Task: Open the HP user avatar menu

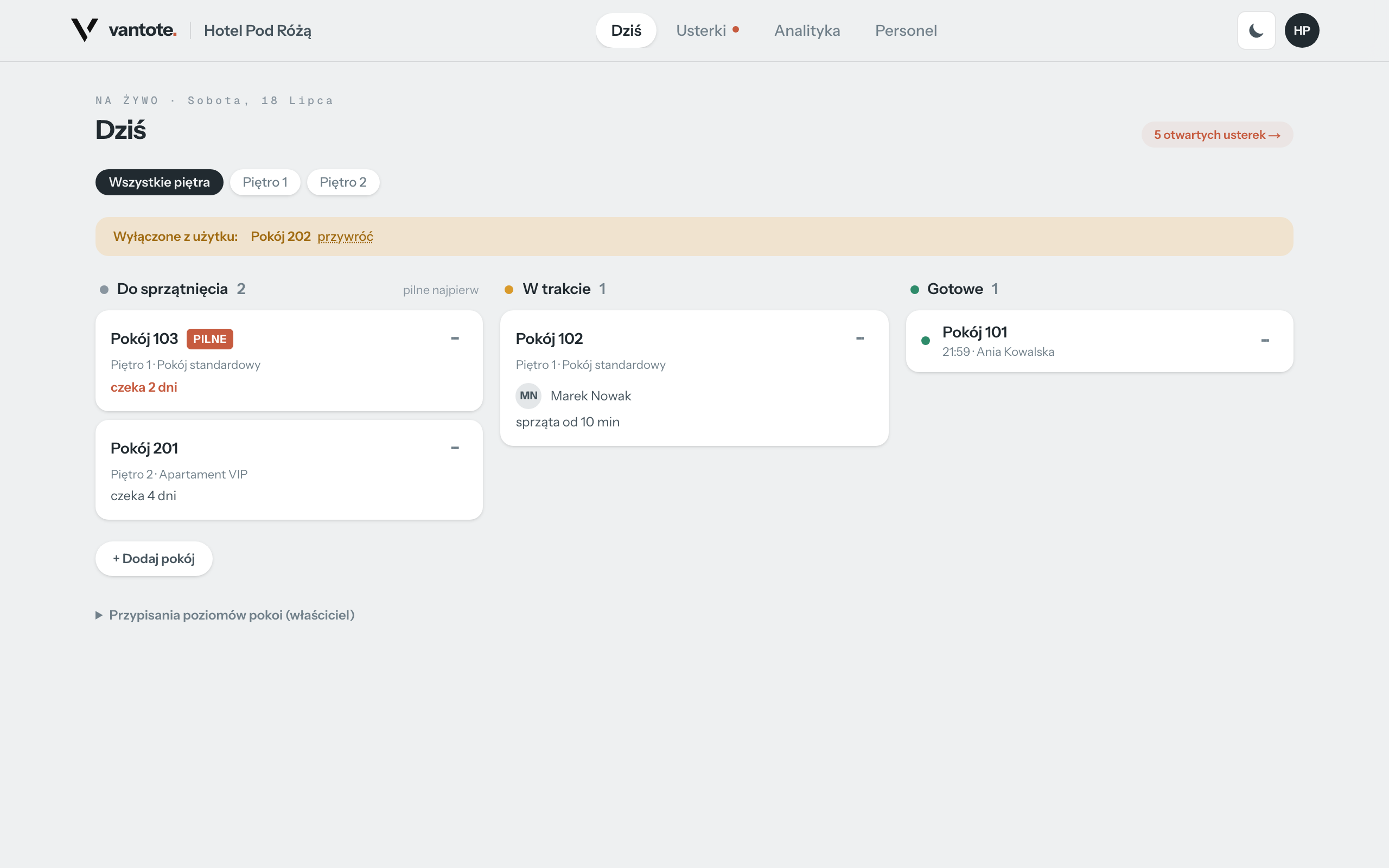Action: [1302, 30]
